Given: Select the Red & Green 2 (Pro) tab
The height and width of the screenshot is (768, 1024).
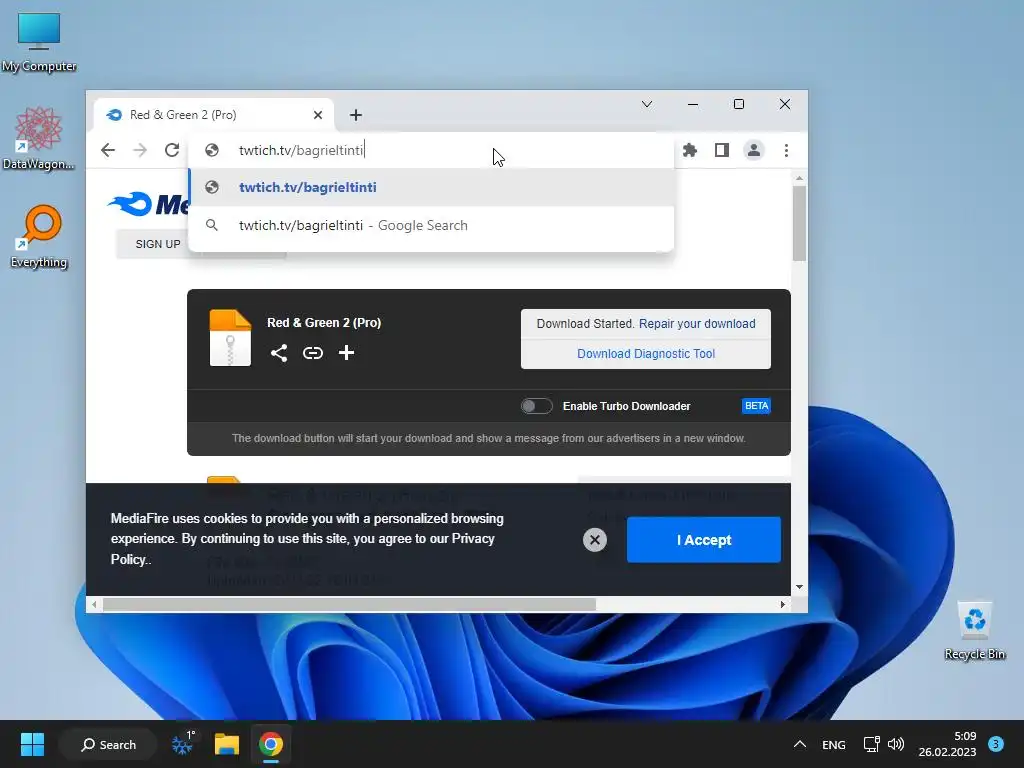Looking at the screenshot, I should 214,115.
